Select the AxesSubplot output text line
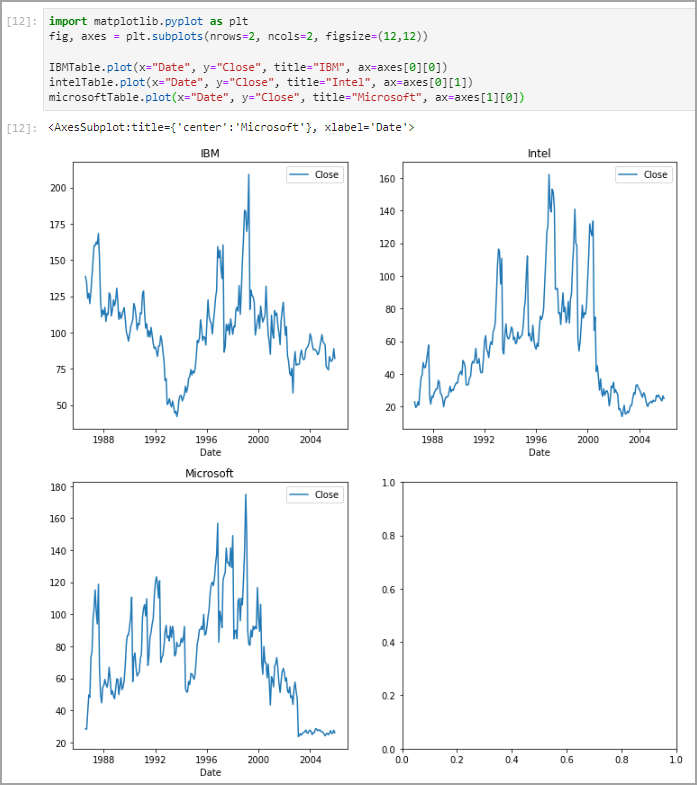The image size is (697, 785). pyautogui.click(x=231, y=127)
